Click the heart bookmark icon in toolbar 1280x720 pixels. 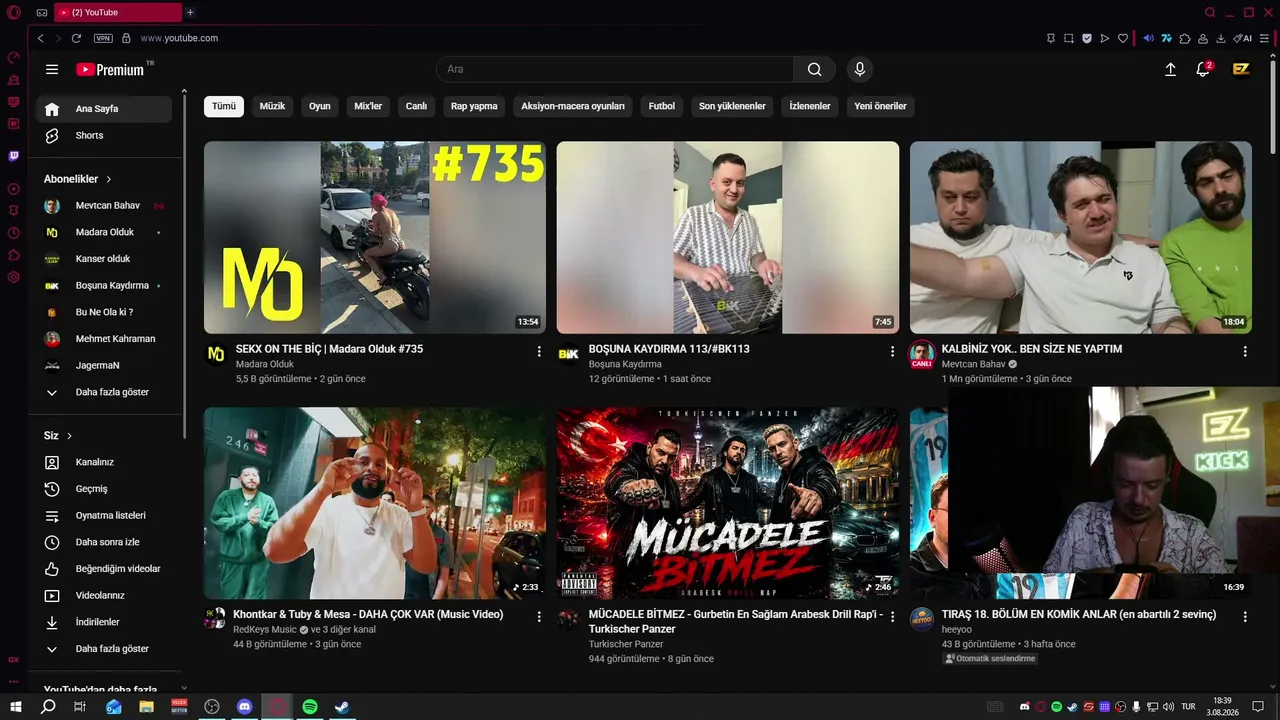(1123, 38)
